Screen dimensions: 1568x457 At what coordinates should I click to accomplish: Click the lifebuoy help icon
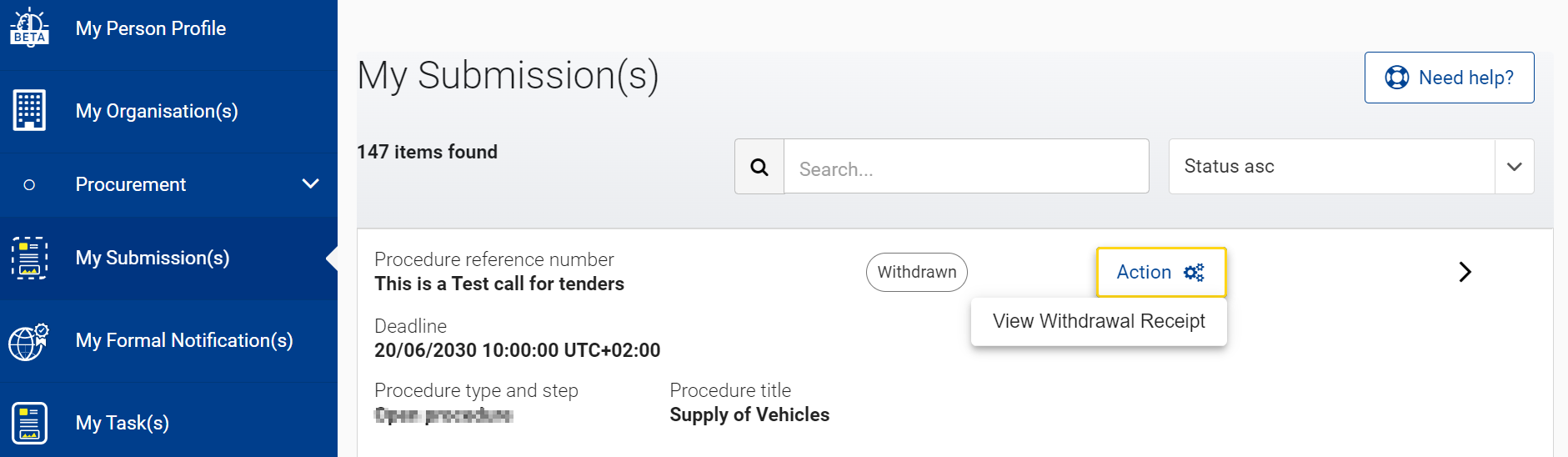click(1396, 78)
